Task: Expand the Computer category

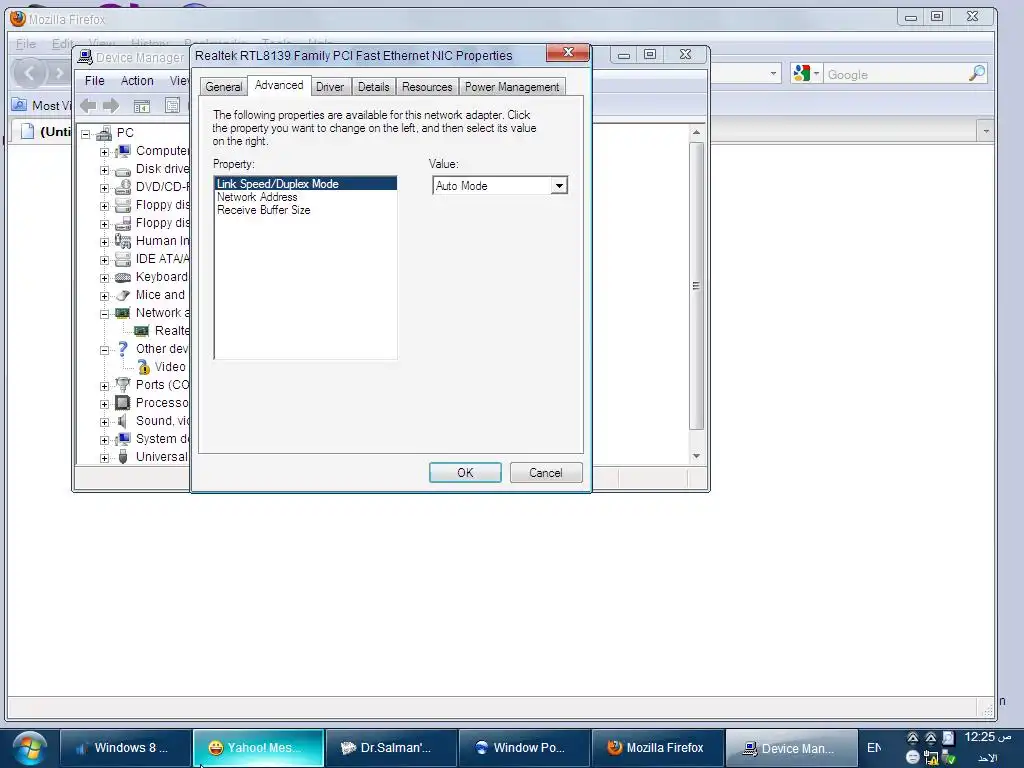Action: [x=104, y=152]
